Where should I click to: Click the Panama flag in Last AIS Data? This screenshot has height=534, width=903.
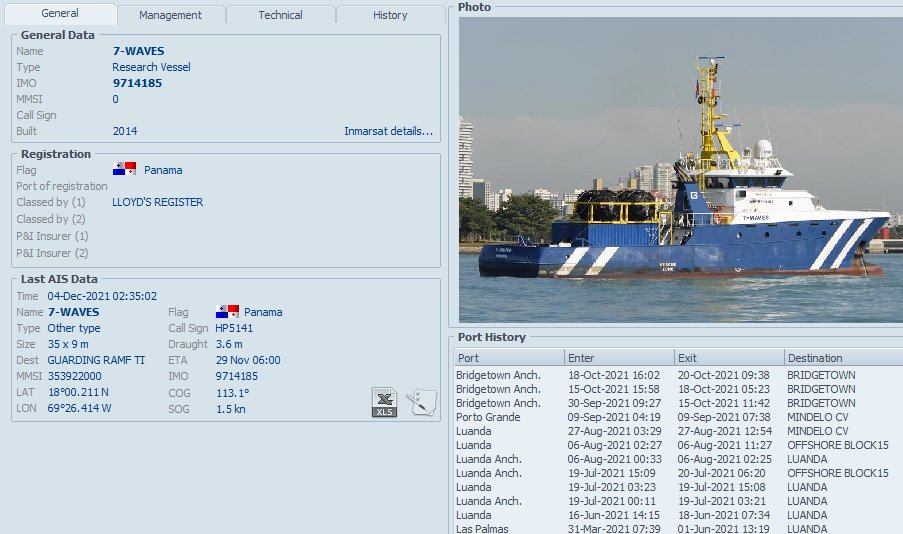227,312
